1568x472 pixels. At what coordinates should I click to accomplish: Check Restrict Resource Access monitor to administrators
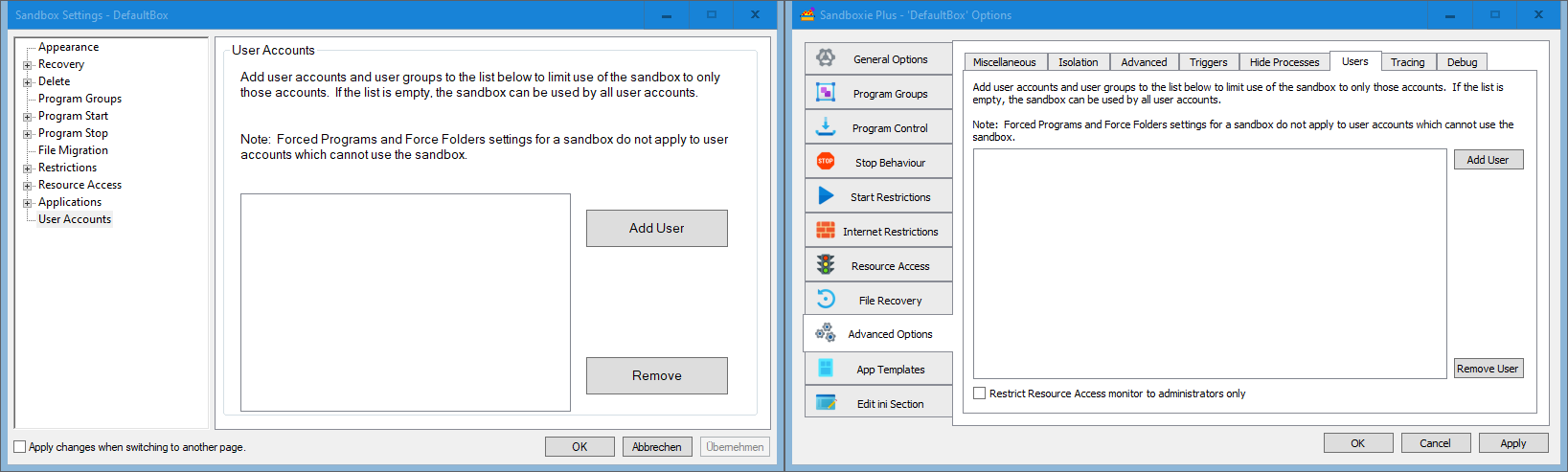tap(980, 393)
